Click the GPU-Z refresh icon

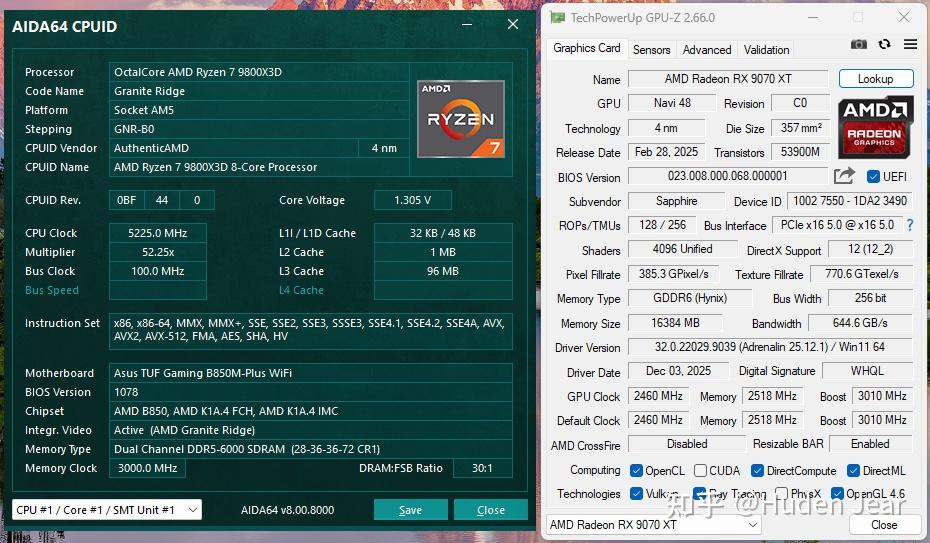coord(884,44)
